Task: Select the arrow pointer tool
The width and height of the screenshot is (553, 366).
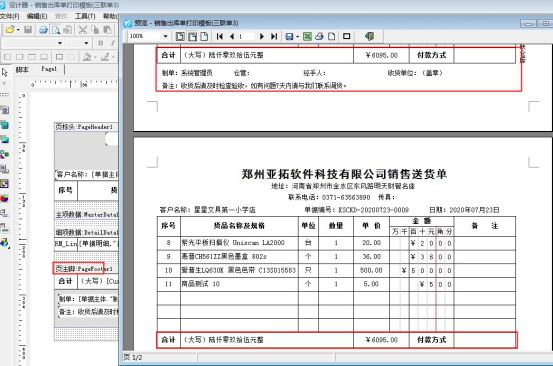Action: pyautogui.click(x=4, y=72)
